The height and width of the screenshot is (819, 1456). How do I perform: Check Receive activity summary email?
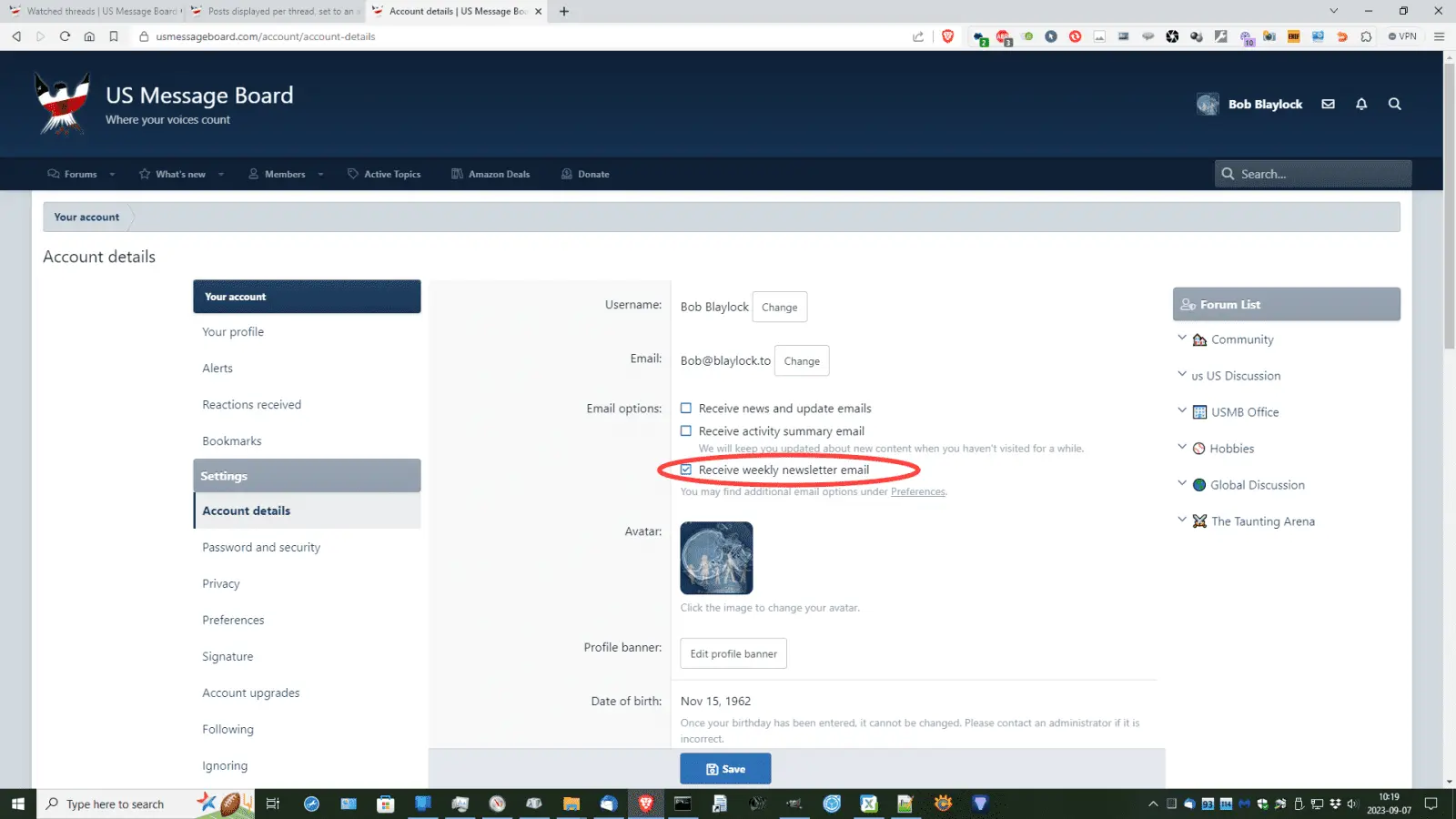click(686, 431)
